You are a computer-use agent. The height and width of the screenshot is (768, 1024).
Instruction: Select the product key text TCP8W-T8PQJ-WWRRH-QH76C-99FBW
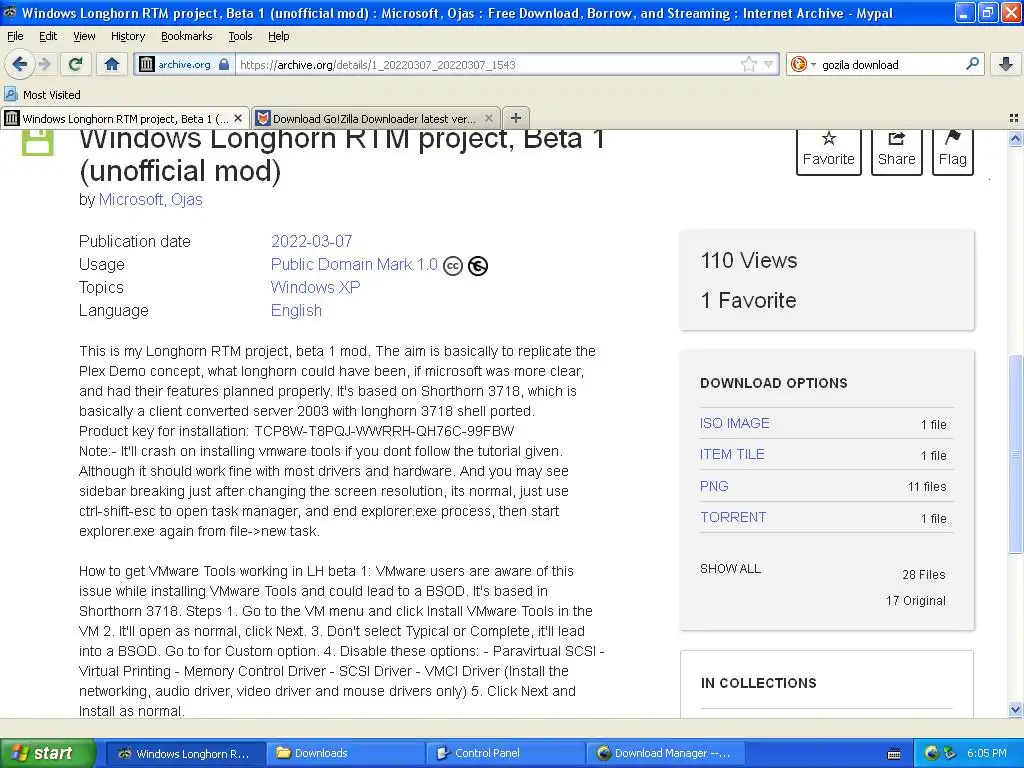tap(384, 431)
